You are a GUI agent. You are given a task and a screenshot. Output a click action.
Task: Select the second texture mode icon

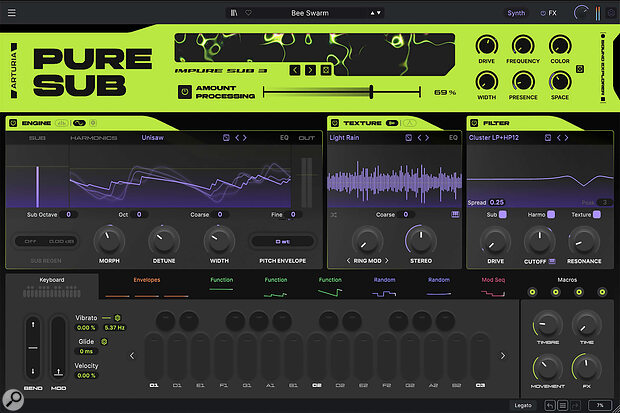coord(410,123)
